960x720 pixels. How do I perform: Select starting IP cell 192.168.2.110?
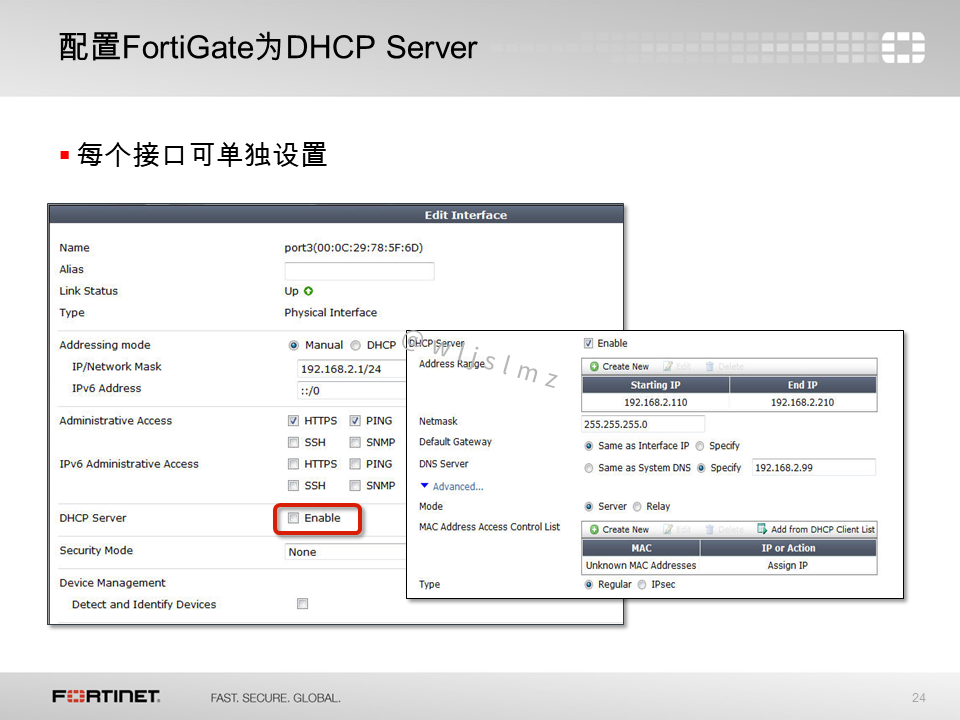(656, 402)
